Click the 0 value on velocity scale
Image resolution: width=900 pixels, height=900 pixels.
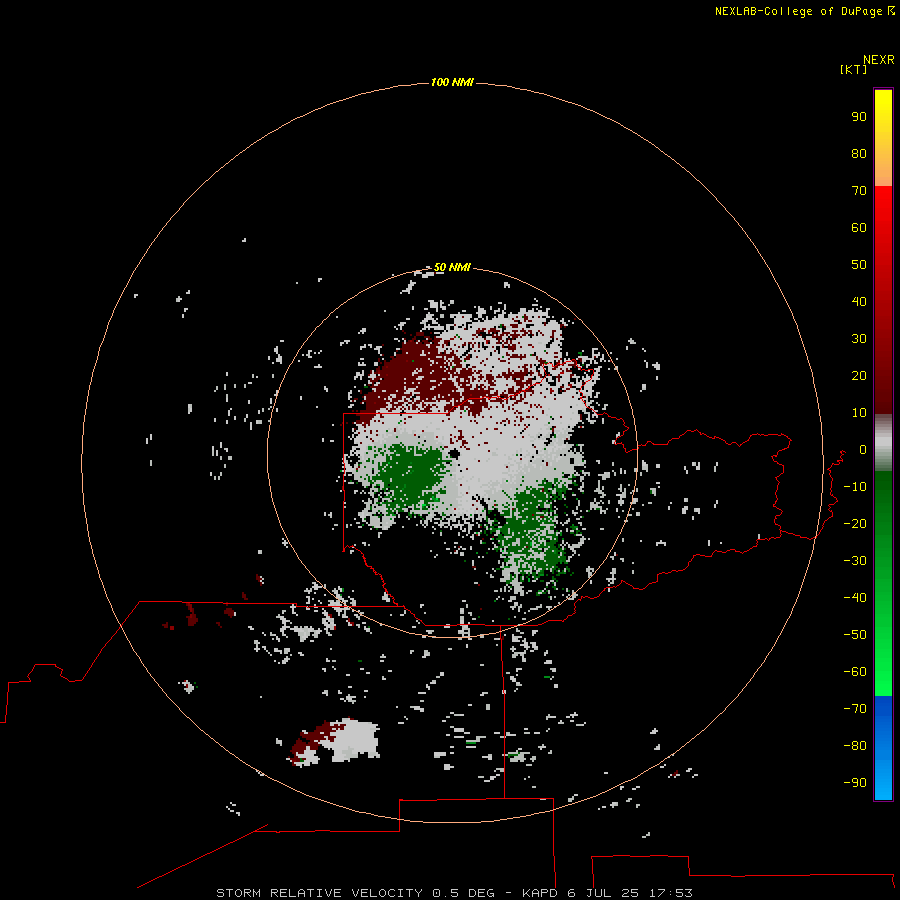pyautogui.click(x=863, y=449)
